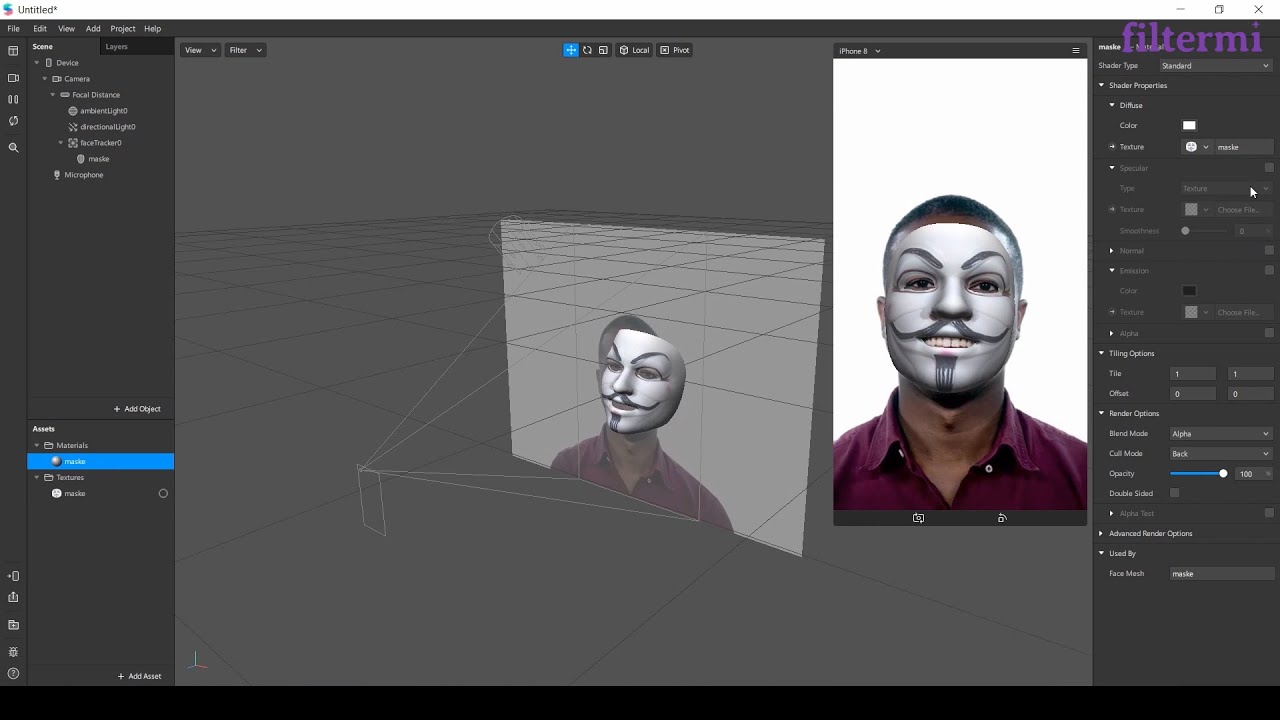
Task: Open simulator hamburger menu
Action: (x=1076, y=51)
